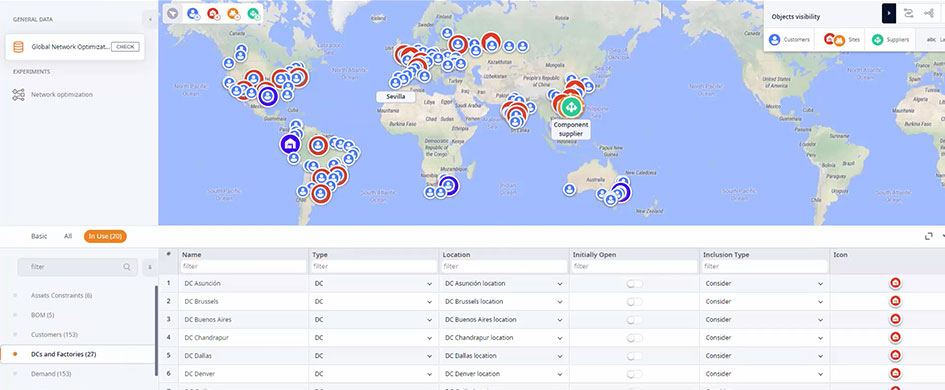Image resolution: width=945 pixels, height=390 pixels.
Task: Open Inclusion Type dropdown for DC Chandrapur
Action: (x=764, y=338)
